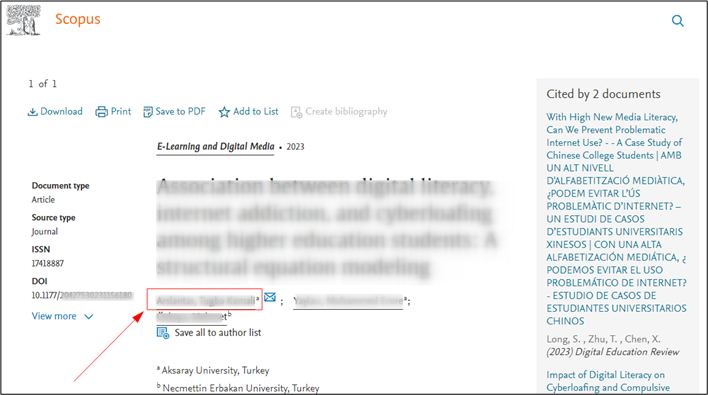Click the Download tray icon

coord(33,112)
